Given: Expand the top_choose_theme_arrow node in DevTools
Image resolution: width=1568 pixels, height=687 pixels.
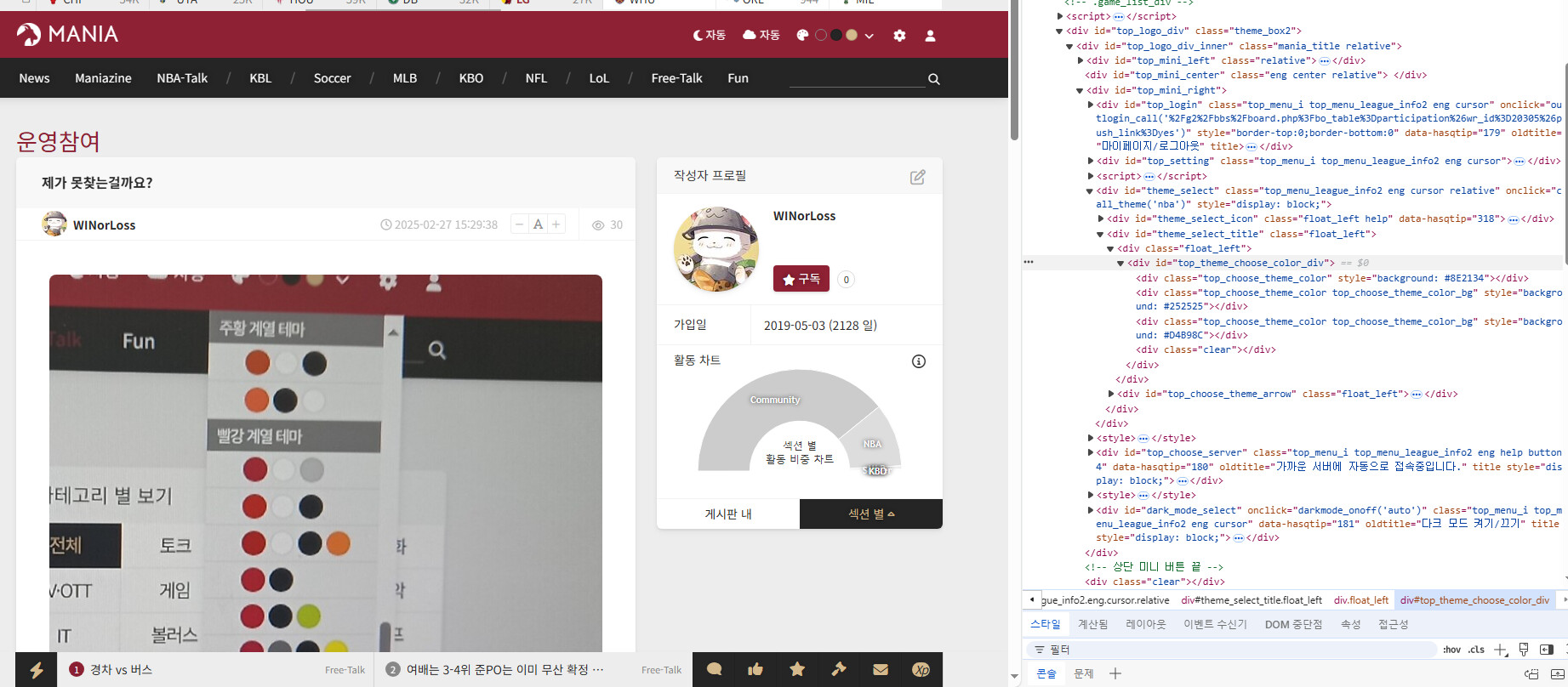Looking at the screenshot, I should [x=1111, y=394].
